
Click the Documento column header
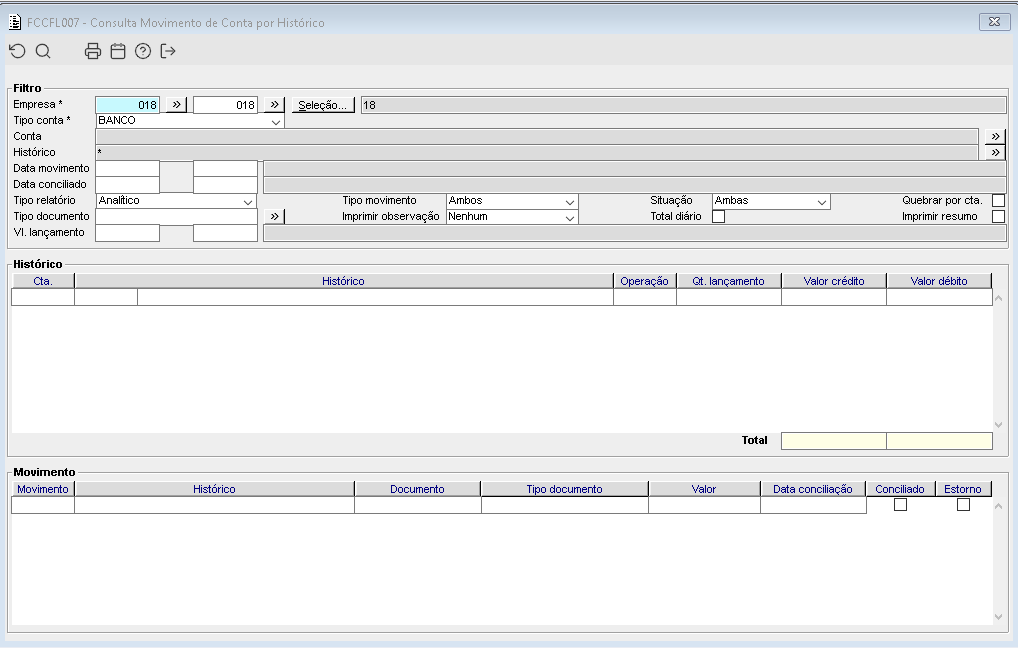click(x=417, y=489)
